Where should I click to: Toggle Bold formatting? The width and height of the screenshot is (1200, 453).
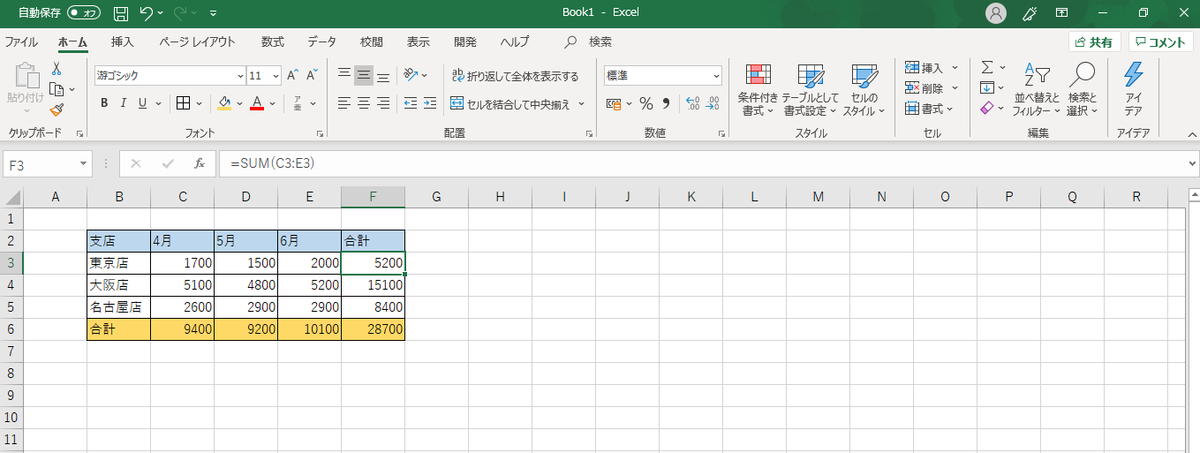click(x=103, y=103)
